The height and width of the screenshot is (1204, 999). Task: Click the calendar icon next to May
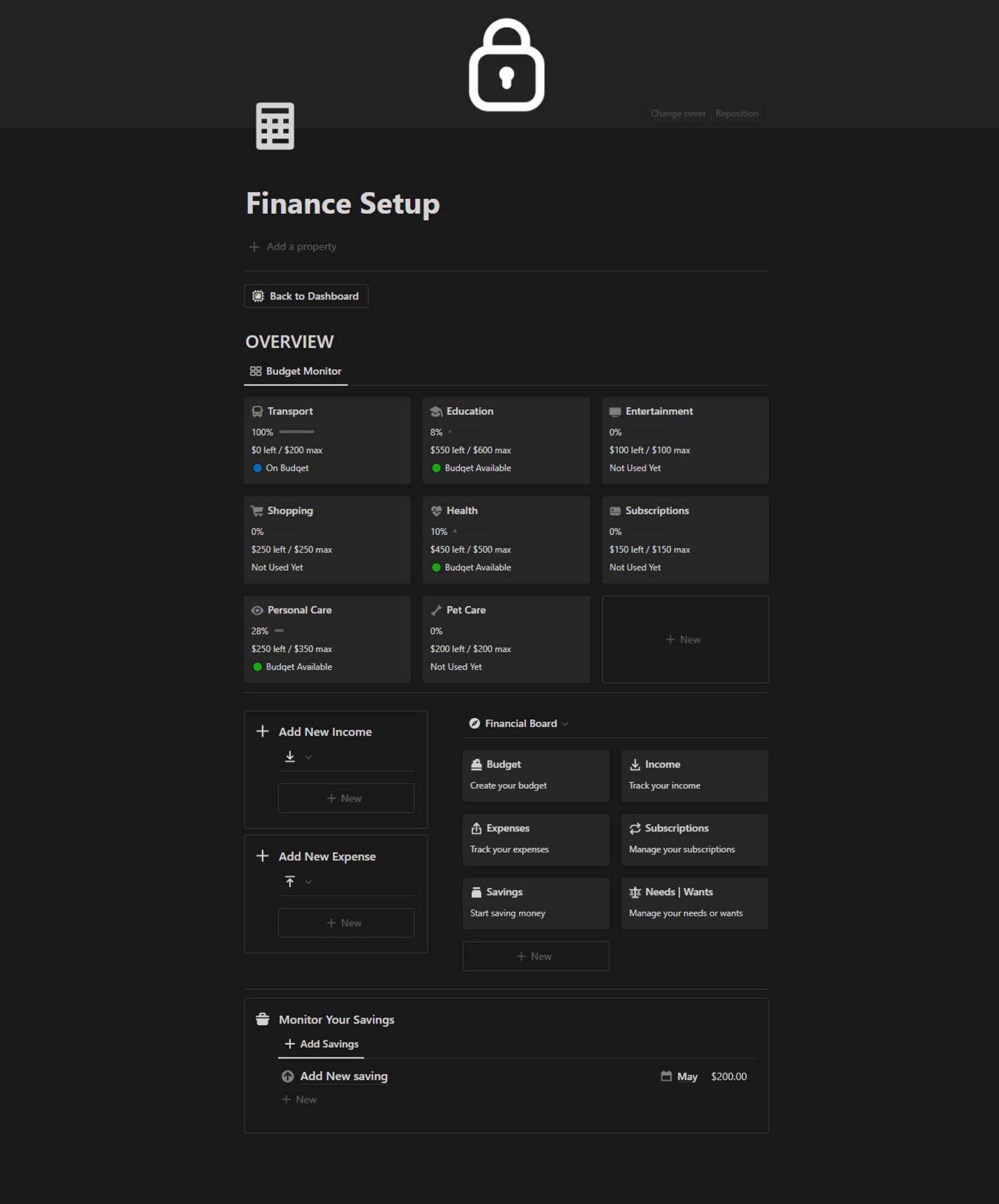[x=666, y=1076]
